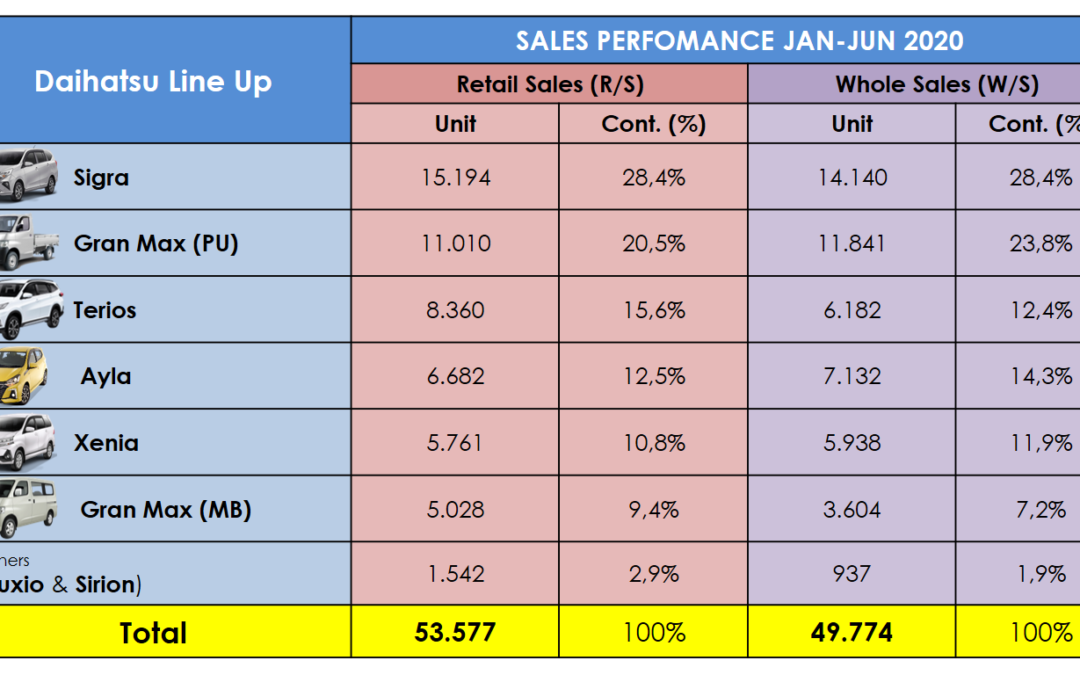
Task: Click the Xenia retail contribution 10,8%
Action: pyautogui.click(x=653, y=443)
